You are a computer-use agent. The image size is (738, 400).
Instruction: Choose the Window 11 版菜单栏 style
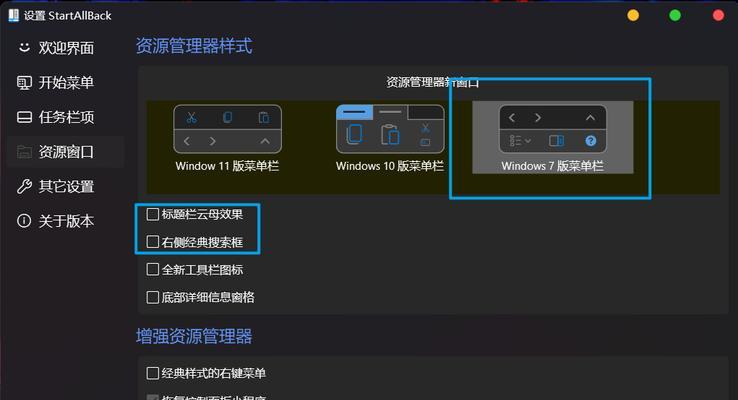click(x=227, y=138)
